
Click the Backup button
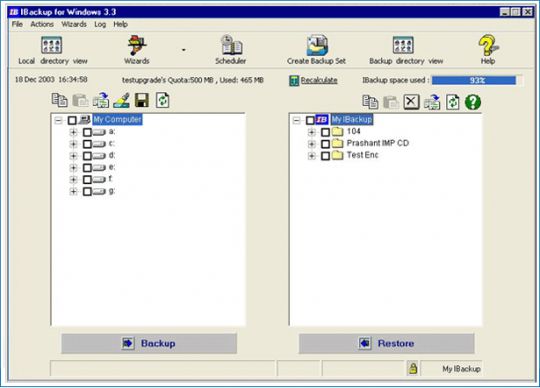click(149, 343)
